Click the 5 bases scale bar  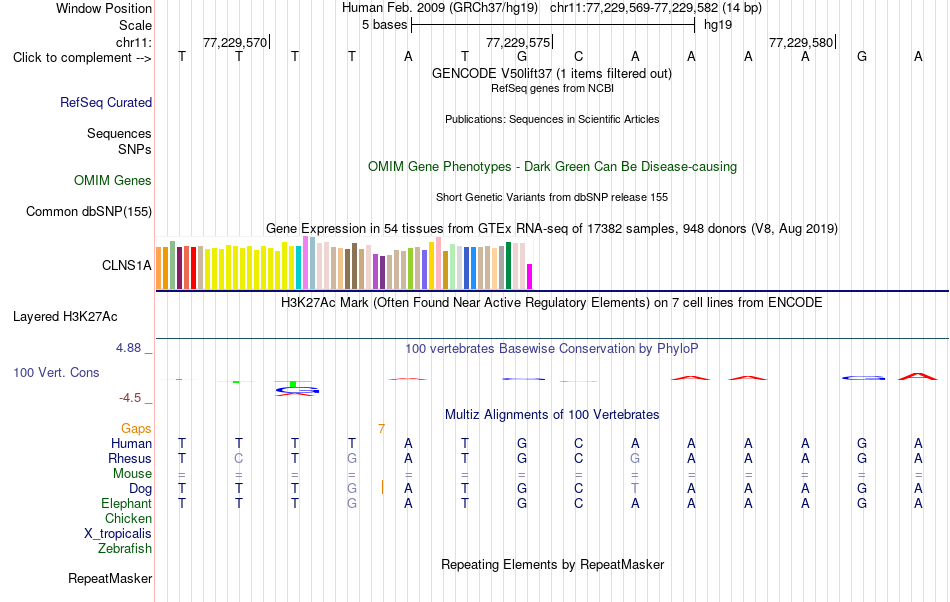click(x=553, y=25)
